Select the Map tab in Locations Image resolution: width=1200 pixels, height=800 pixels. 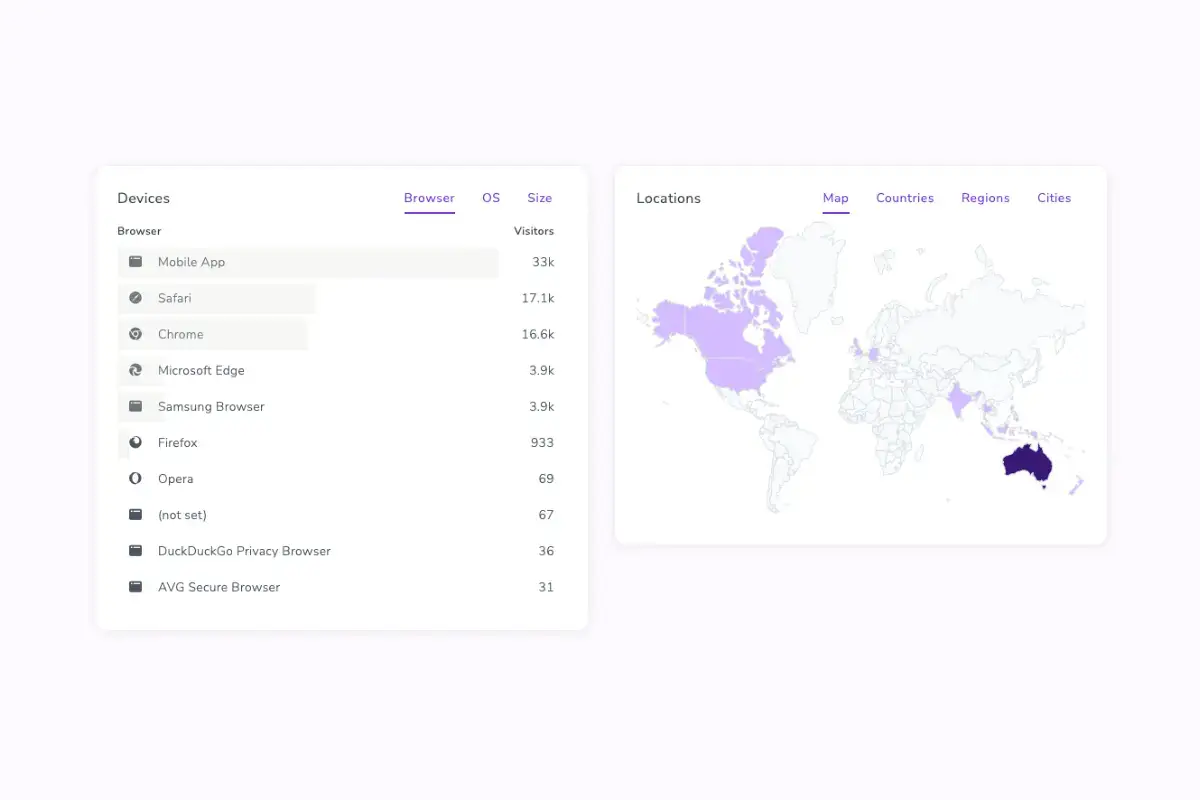(836, 198)
